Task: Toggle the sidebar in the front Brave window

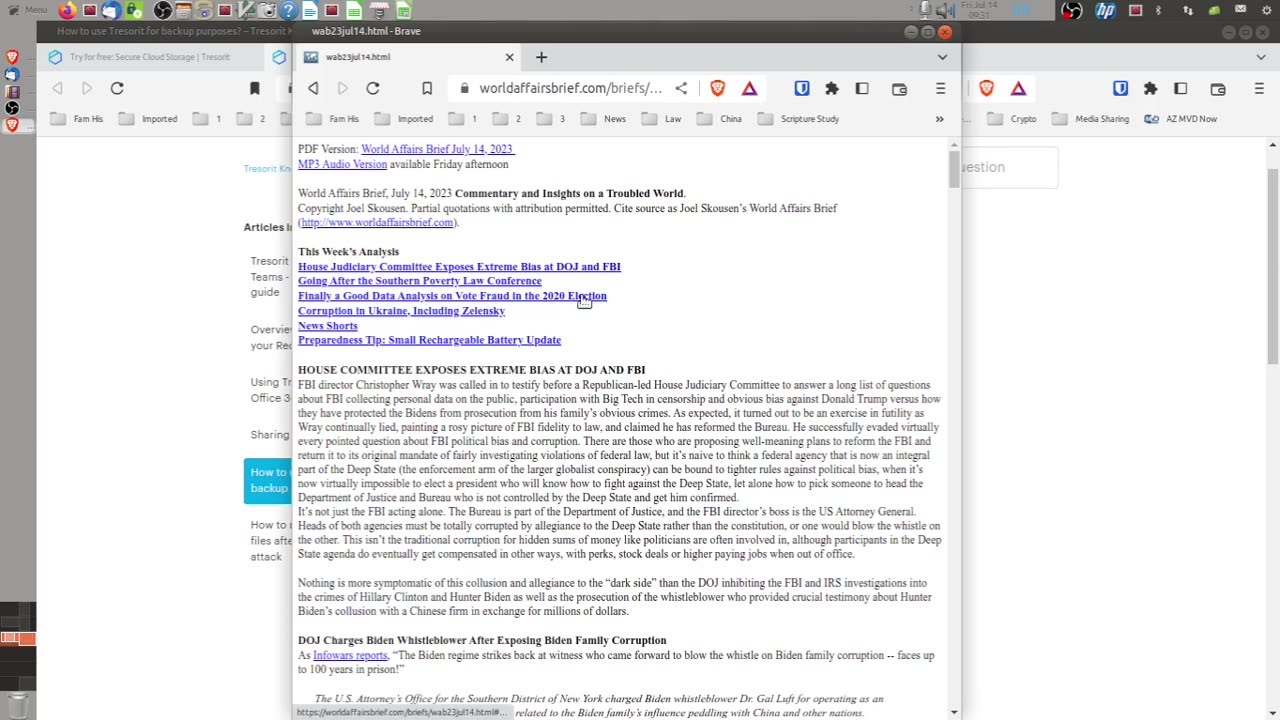Action: 862,89
